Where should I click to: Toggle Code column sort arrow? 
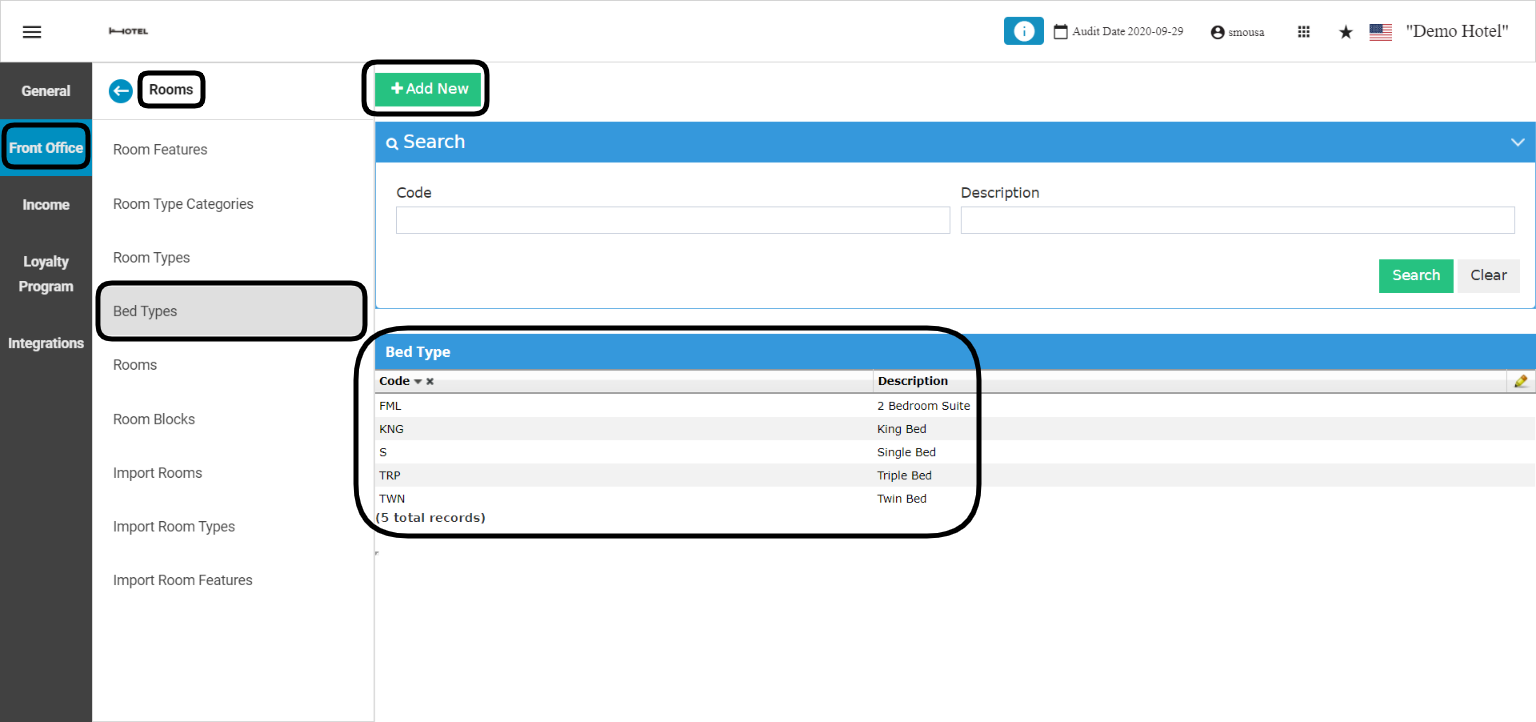[418, 382]
